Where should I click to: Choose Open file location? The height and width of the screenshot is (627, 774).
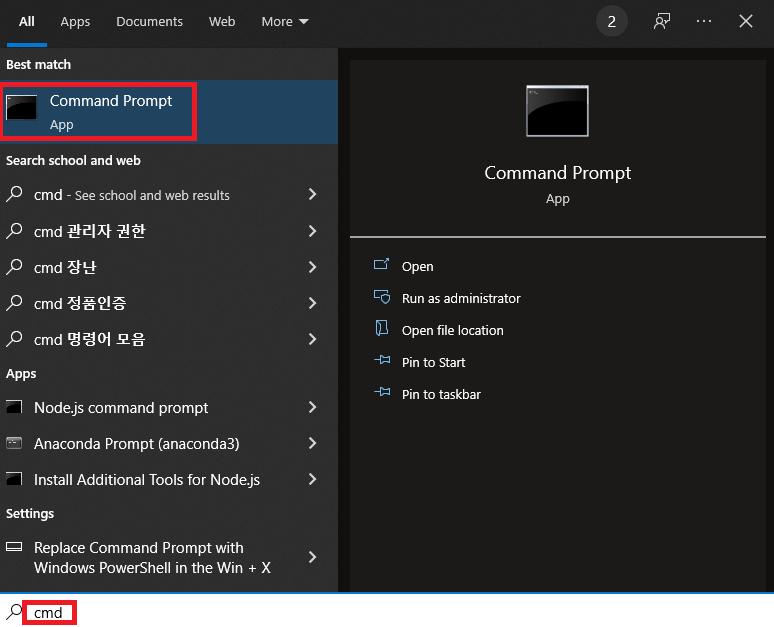(453, 330)
